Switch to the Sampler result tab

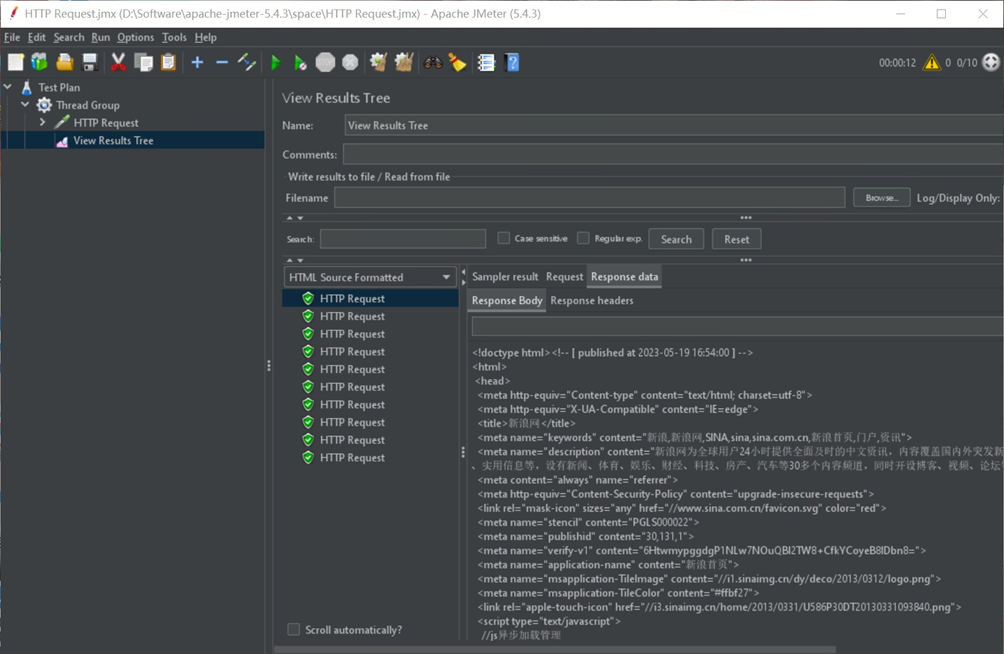point(505,277)
